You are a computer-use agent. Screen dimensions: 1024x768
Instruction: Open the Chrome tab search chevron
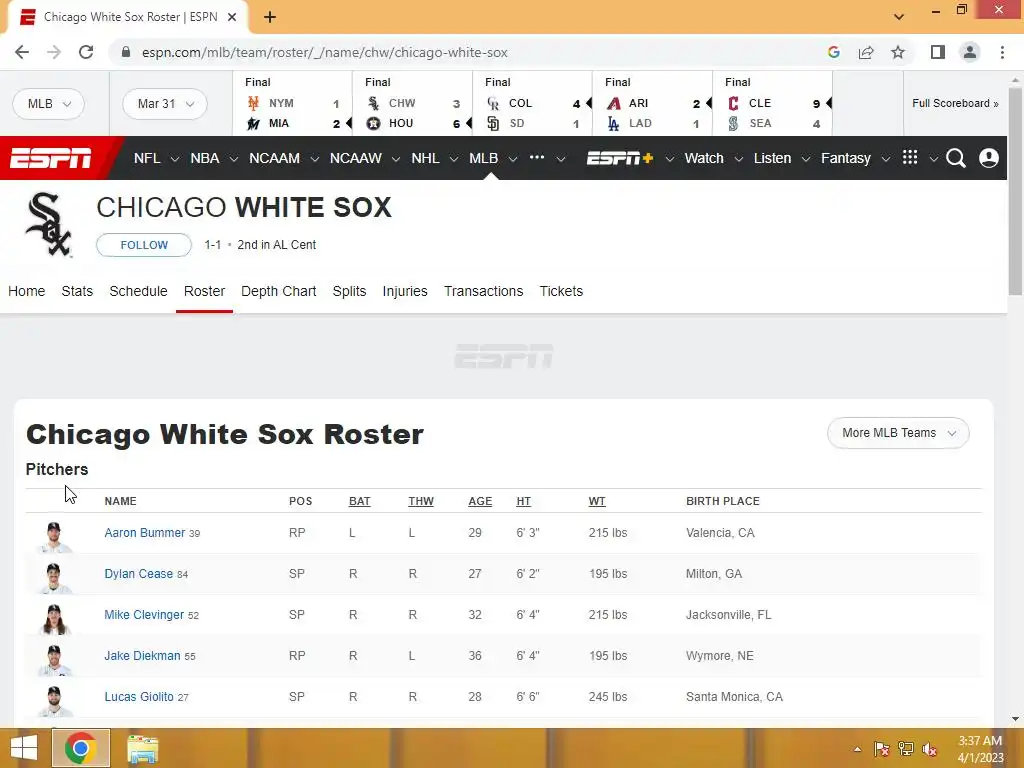click(899, 17)
